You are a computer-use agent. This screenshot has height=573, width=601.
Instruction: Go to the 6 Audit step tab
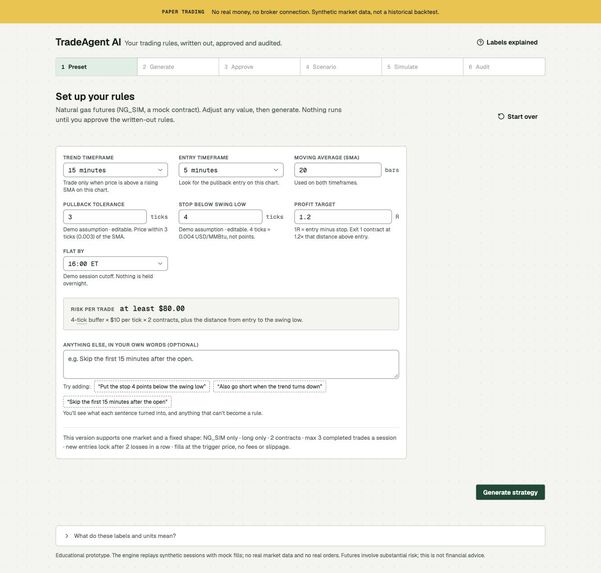504,67
